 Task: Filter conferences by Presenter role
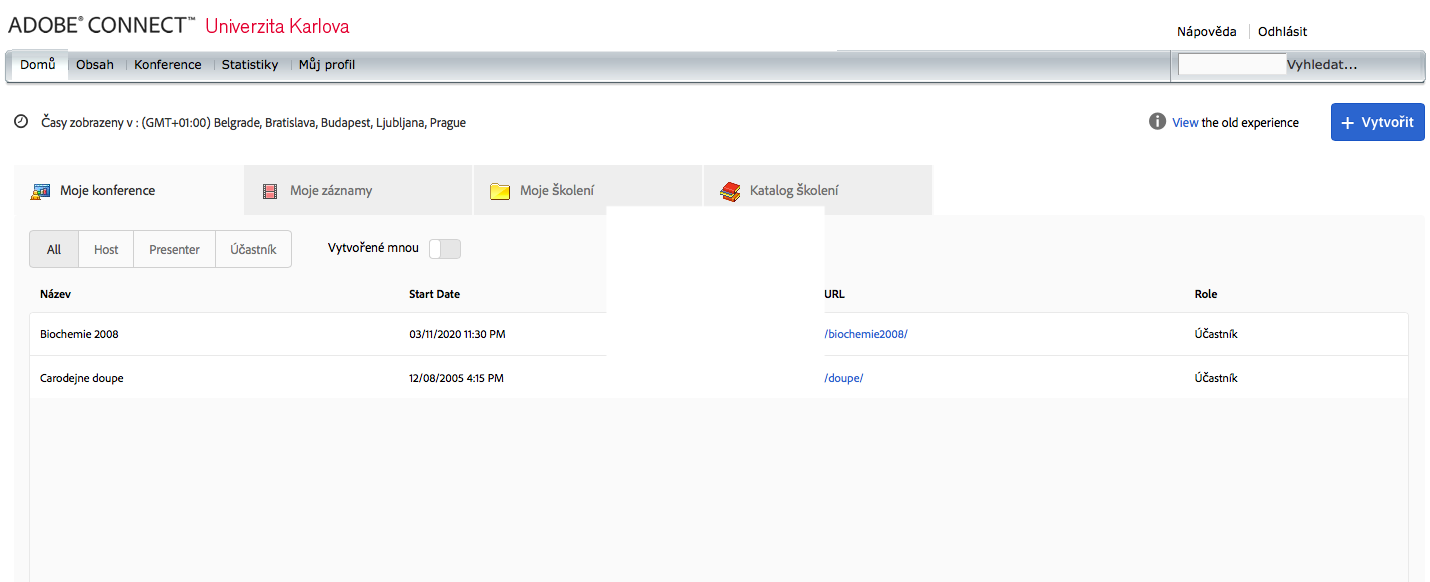pos(174,250)
